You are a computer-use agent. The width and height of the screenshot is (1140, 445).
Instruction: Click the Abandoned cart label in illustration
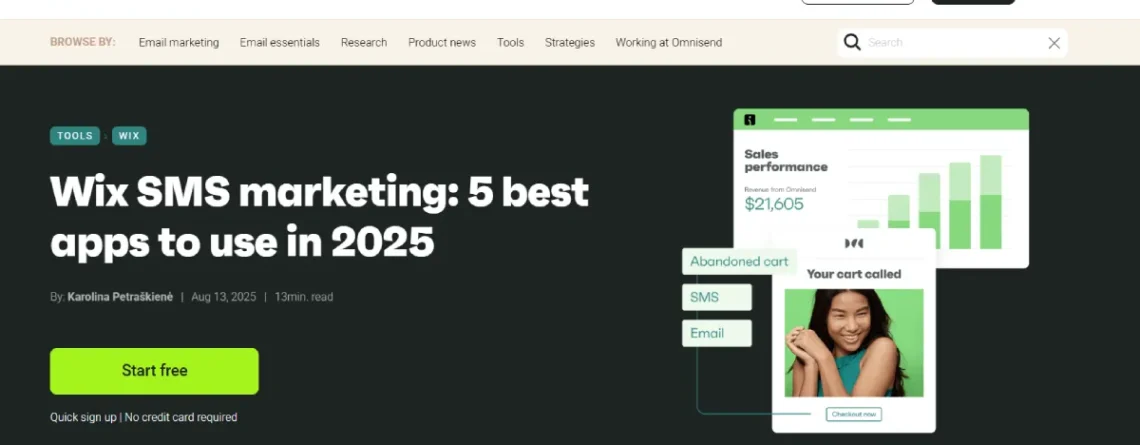coord(739,262)
